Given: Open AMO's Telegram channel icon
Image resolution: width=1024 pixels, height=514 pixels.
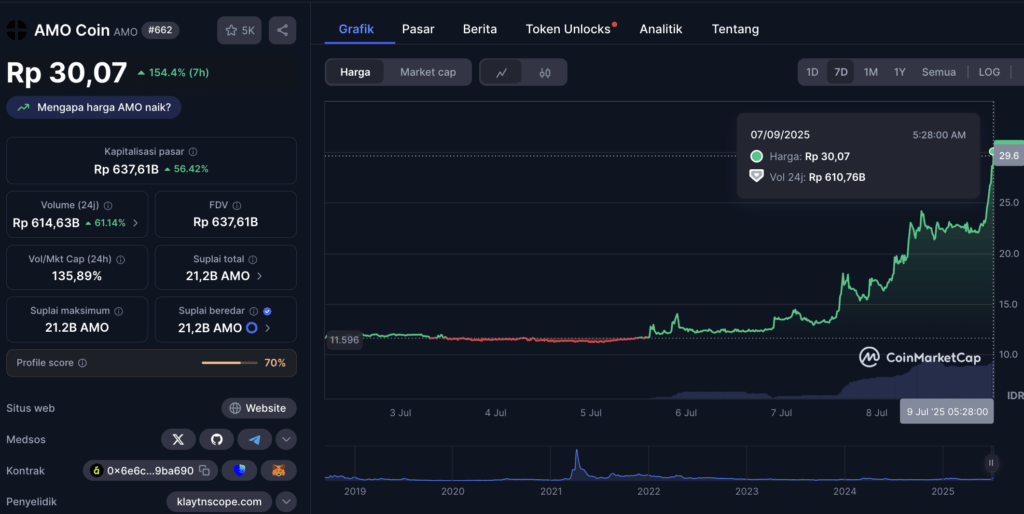Looking at the screenshot, I should pyautogui.click(x=255, y=440).
